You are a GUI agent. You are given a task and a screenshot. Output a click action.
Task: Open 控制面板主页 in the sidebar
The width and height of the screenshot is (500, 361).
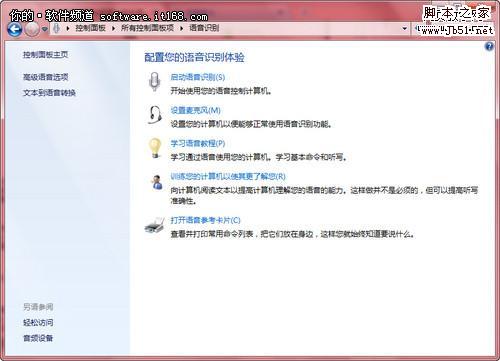click(45, 55)
